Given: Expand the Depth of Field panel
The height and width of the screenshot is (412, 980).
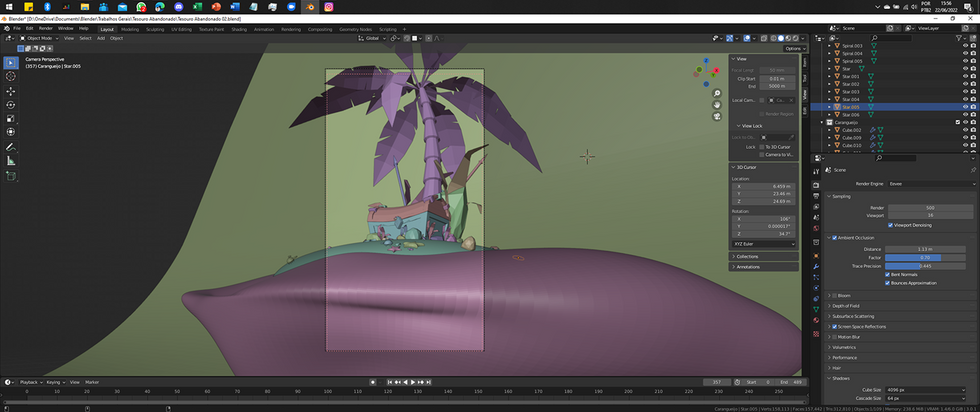Looking at the screenshot, I should click(900, 306).
